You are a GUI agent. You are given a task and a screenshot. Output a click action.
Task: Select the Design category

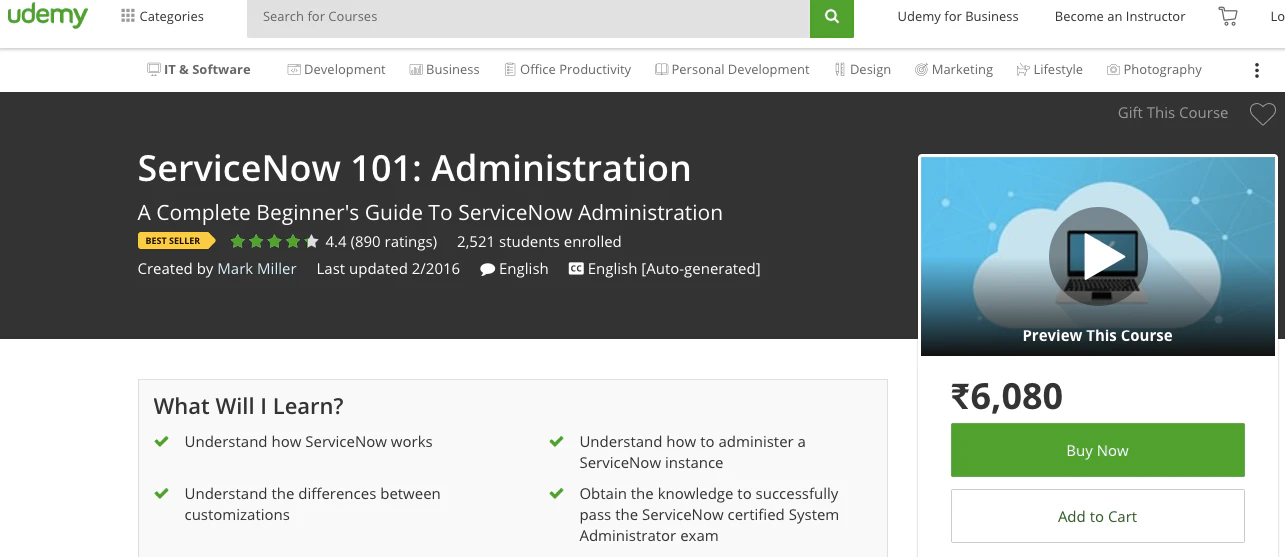pos(862,69)
